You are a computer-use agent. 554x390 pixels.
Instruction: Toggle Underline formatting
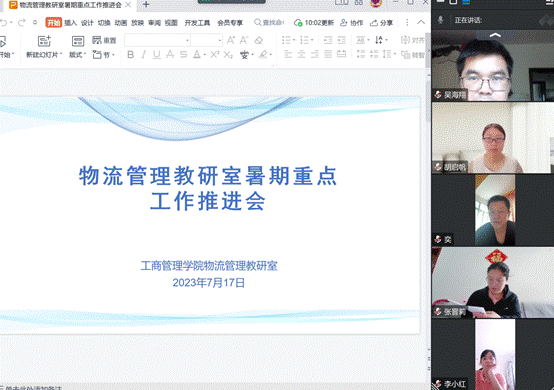(157, 55)
